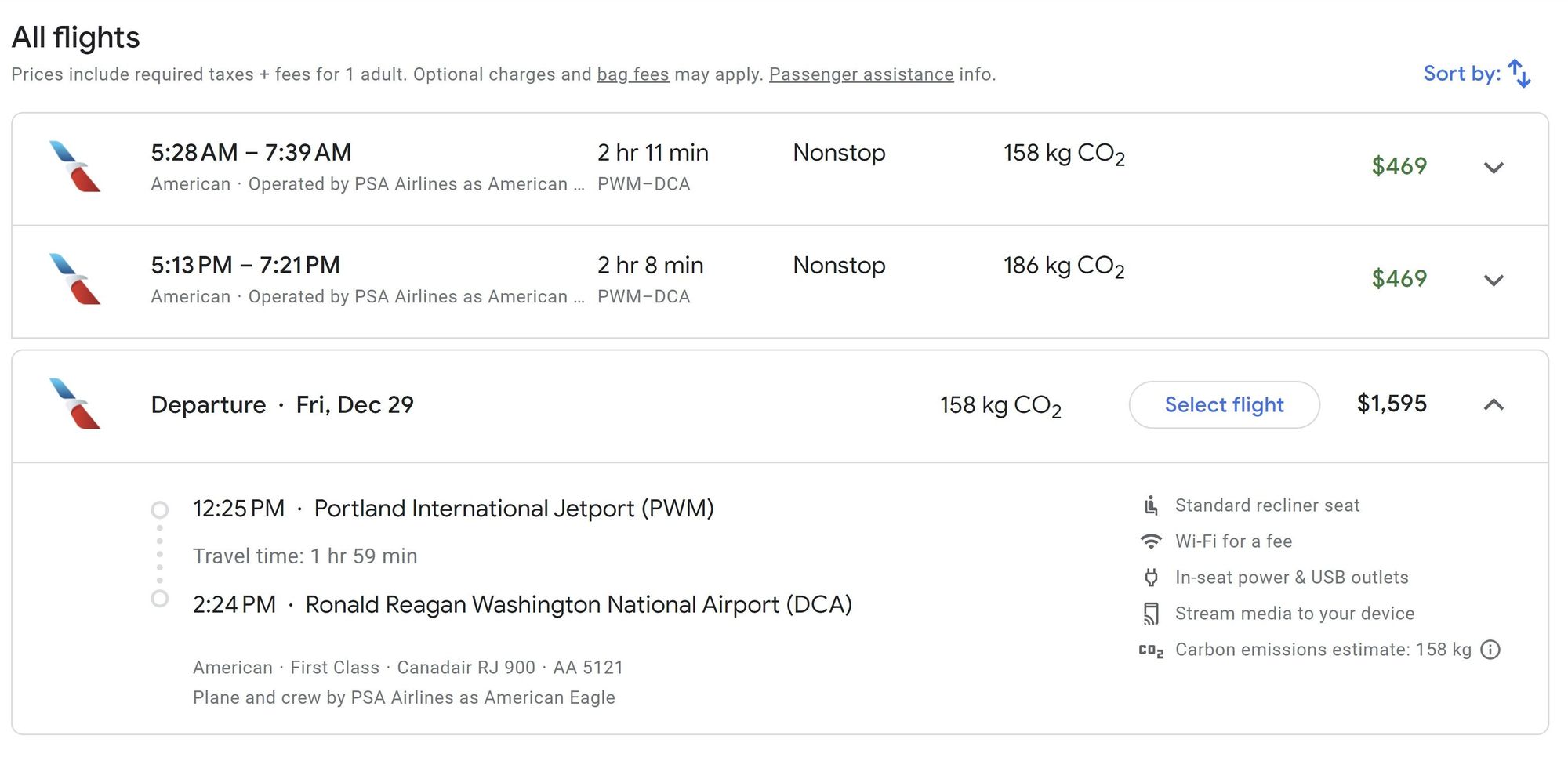
Task: Open the bag fees link
Action: coord(633,74)
